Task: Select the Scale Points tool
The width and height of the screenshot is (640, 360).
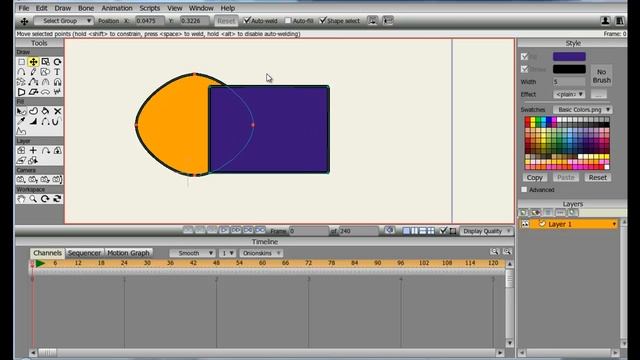Action: click(x=45, y=62)
